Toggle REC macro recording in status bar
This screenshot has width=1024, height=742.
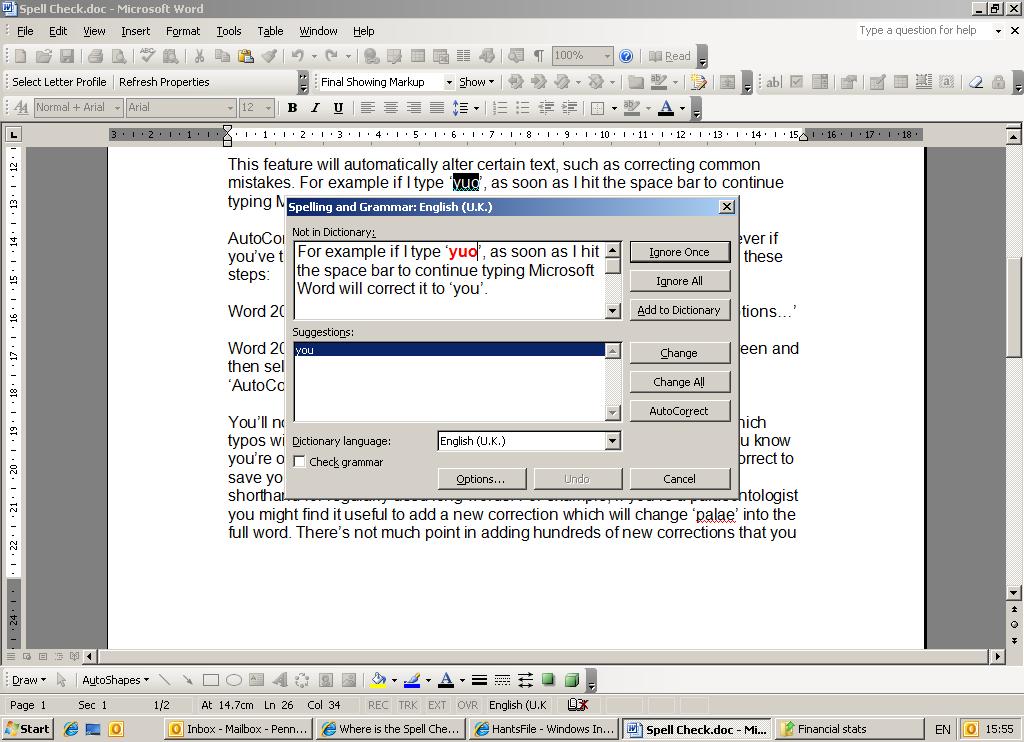[377, 705]
